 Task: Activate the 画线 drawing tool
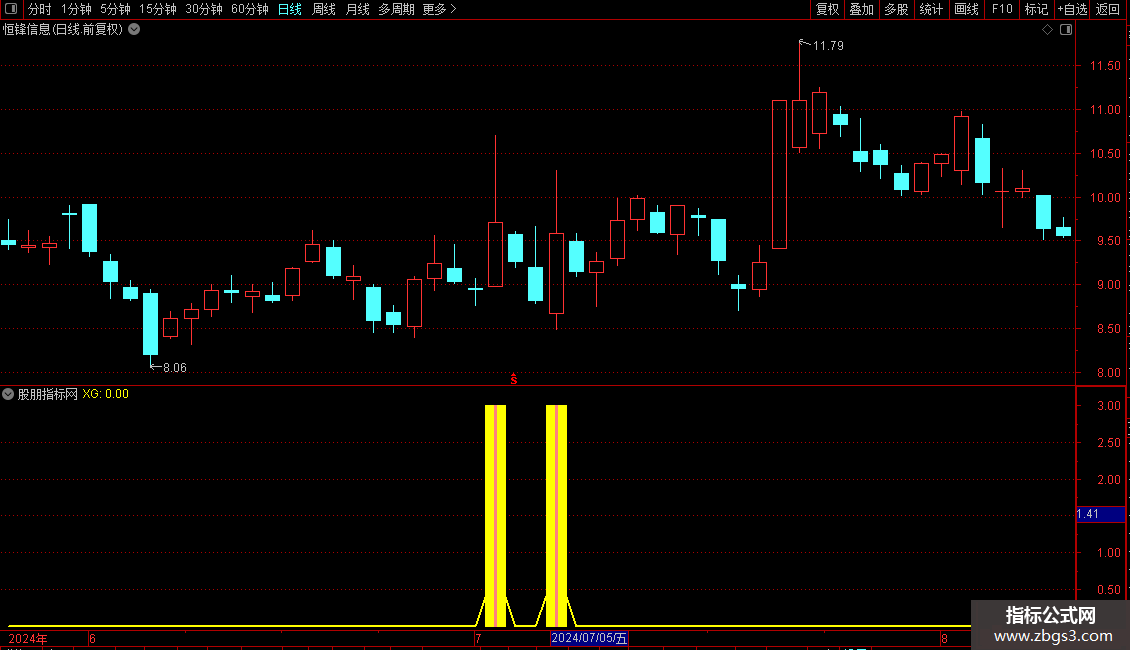pyautogui.click(x=966, y=9)
